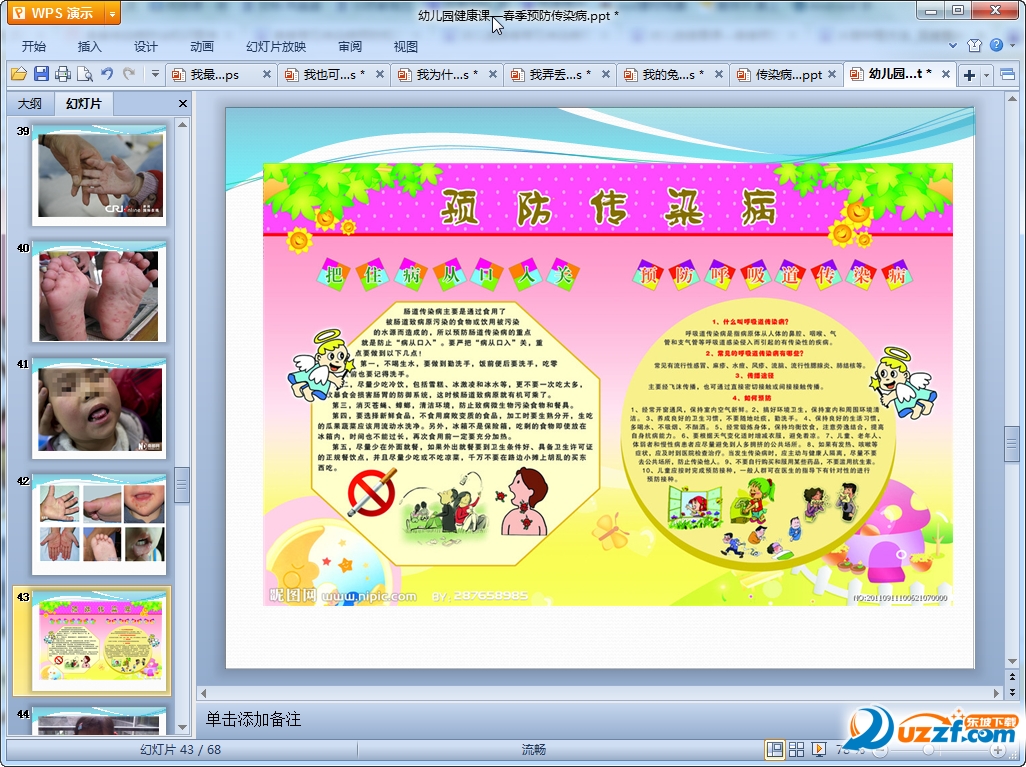Open the 插入 ribbon tab
This screenshot has height=767, width=1026.
coord(90,46)
